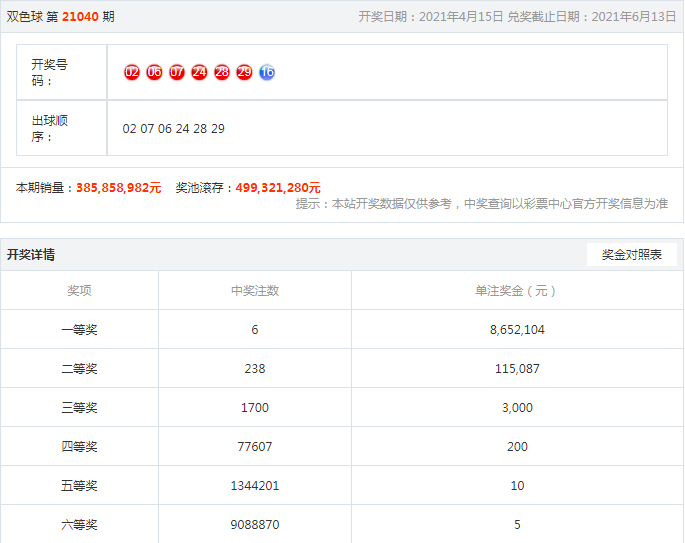
Task: Click the red ball numbered 29
Action: click(244, 72)
